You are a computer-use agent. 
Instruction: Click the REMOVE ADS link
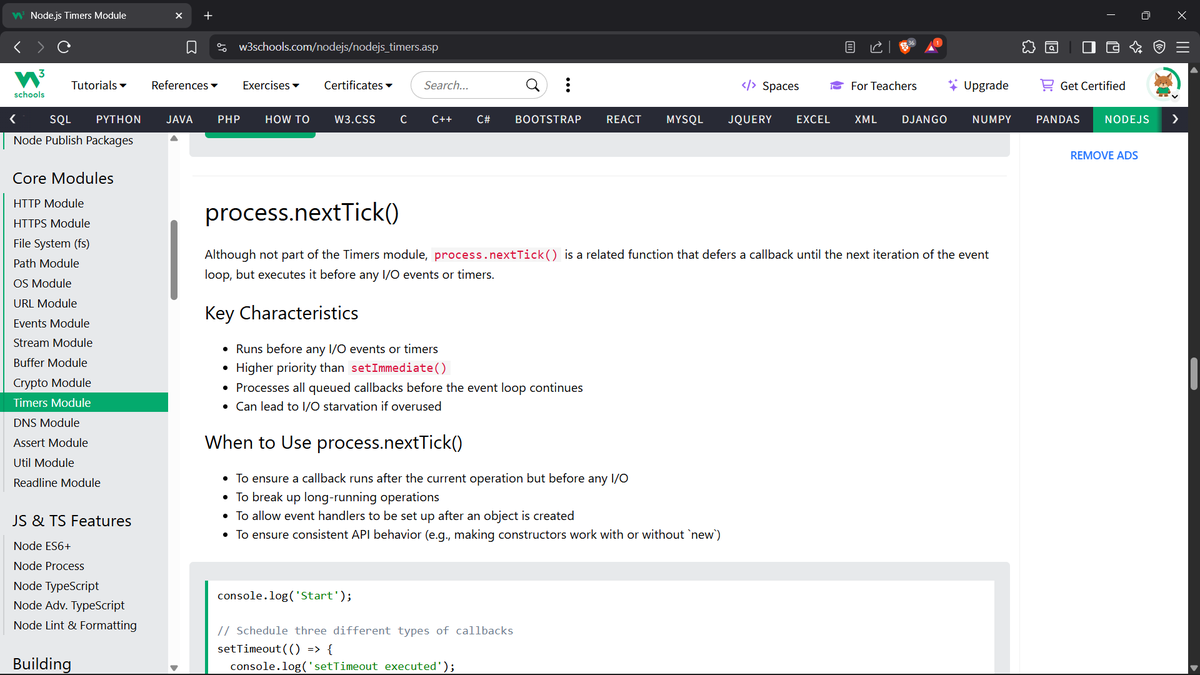click(x=1104, y=155)
